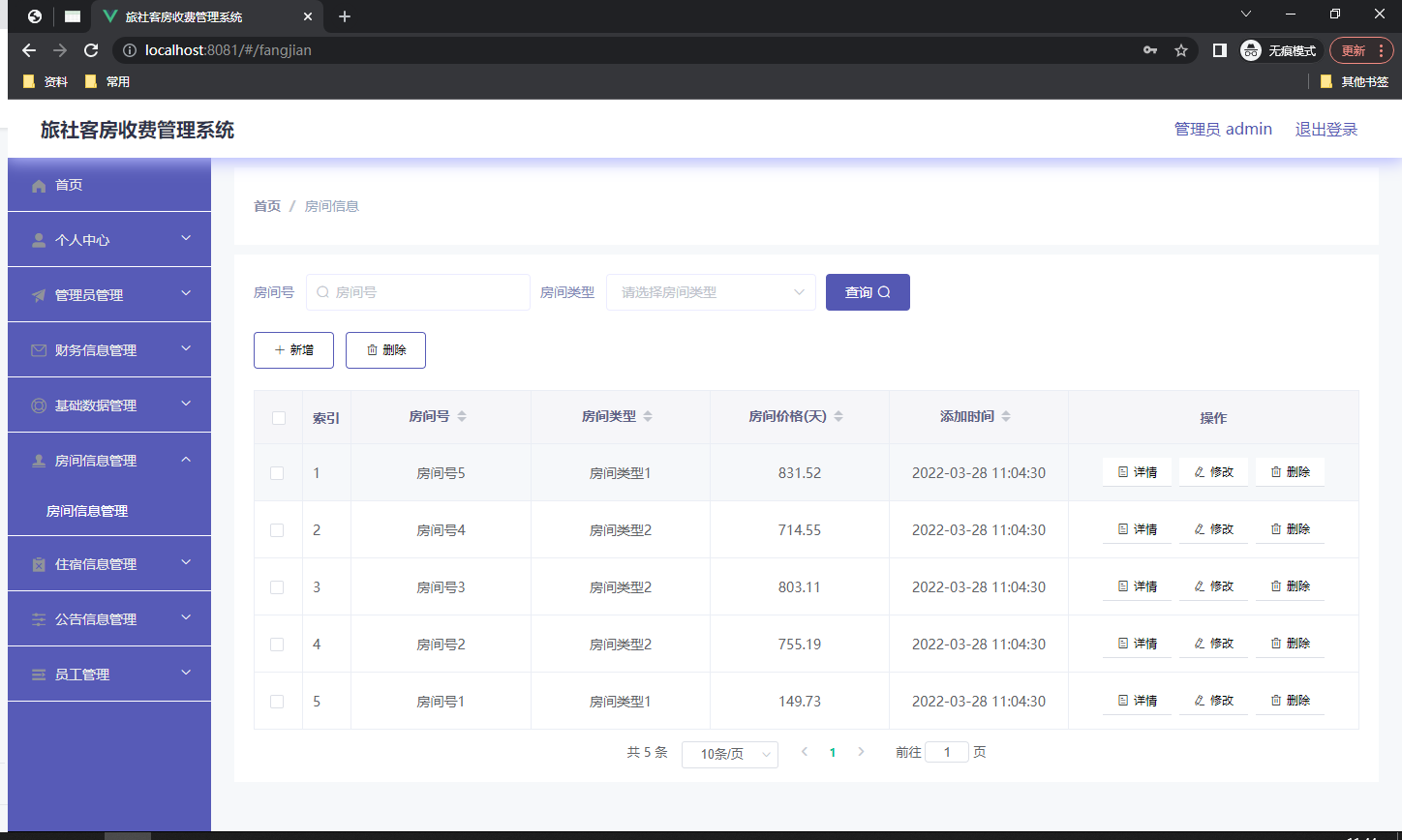Click the 住宿信息管理 sidebar icon

[38, 562]
